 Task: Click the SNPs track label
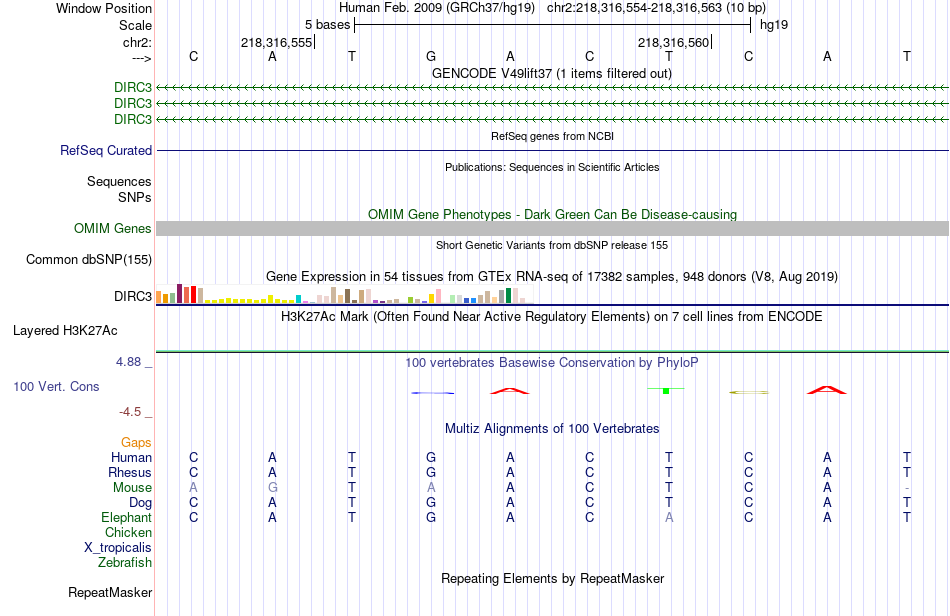(135, 197)
